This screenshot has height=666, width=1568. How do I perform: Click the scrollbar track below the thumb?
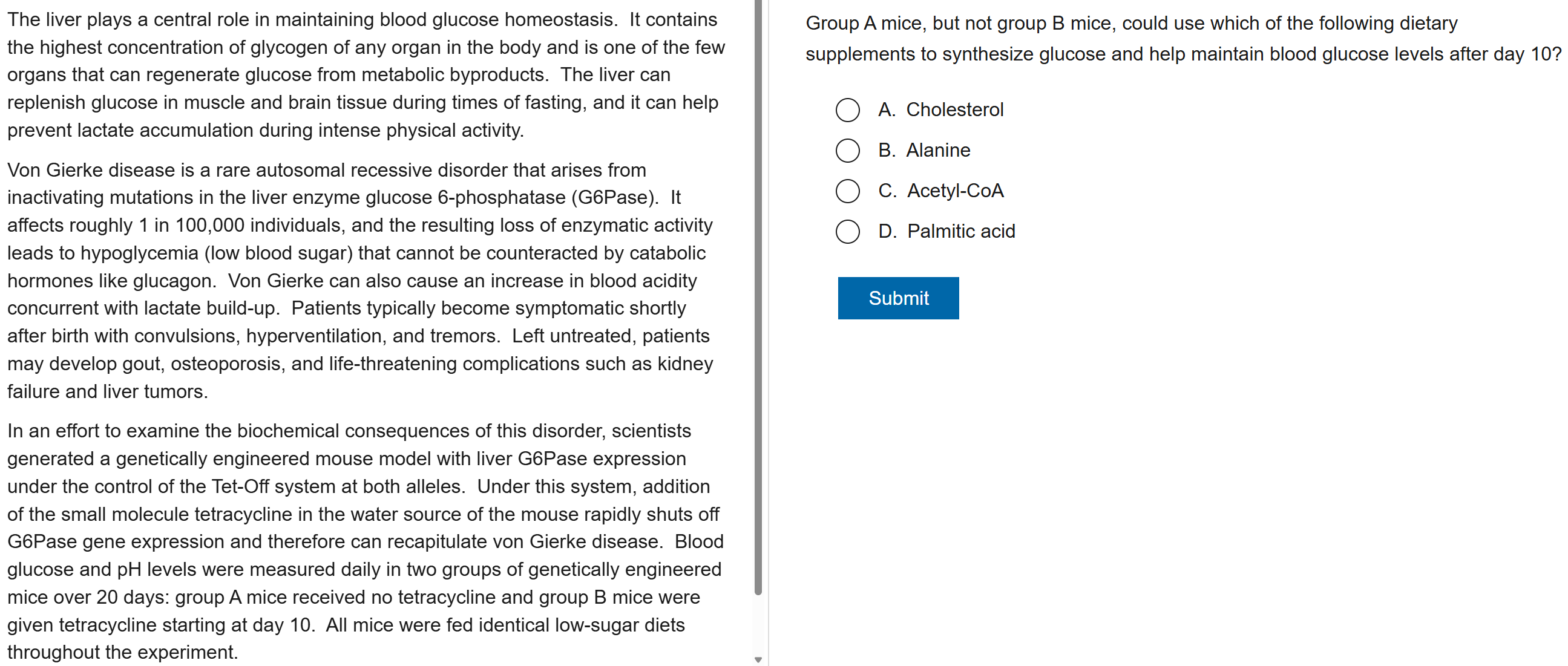pyautogui.click(x=758, y=627)
